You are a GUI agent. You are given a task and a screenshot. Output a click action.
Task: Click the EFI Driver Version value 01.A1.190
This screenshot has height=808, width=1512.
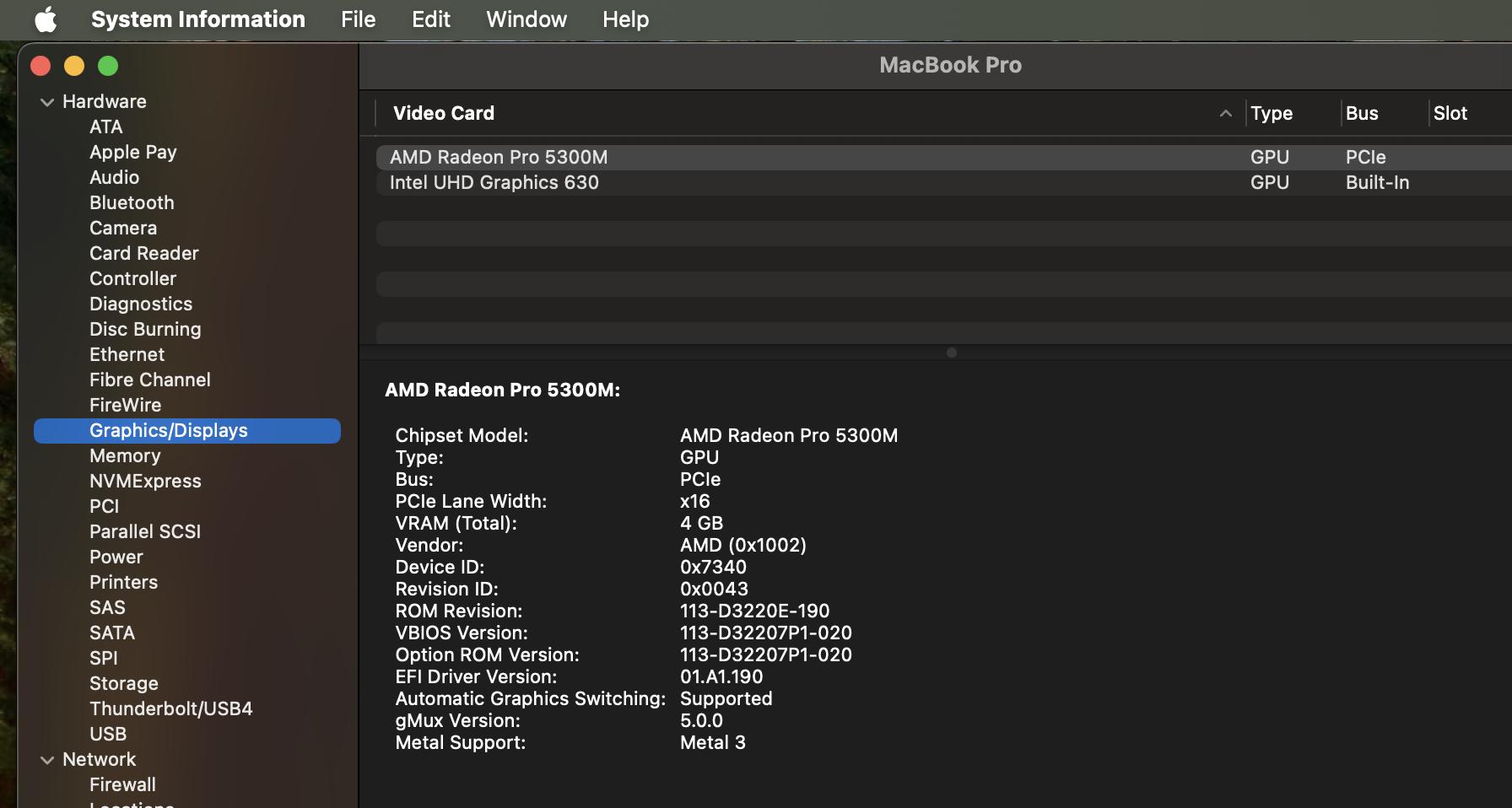(721, 676)
